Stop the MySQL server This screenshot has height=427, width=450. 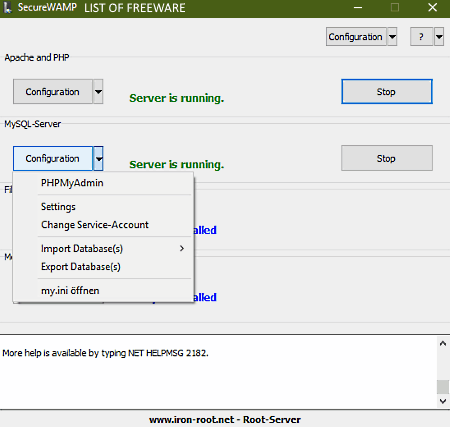click(387, 158)
